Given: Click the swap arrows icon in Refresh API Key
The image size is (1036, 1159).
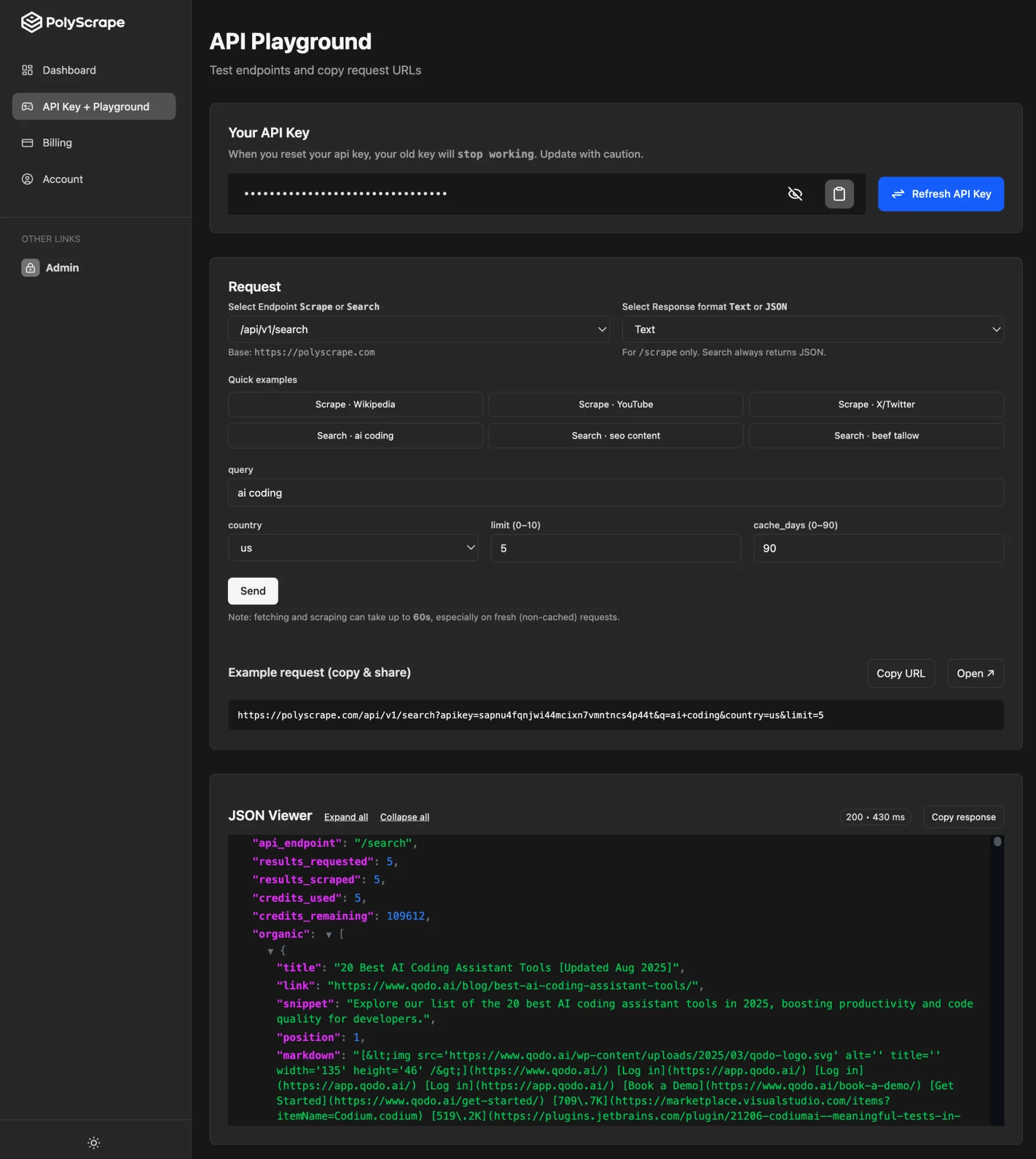Looking at the screenshot, I should [898, 194].
